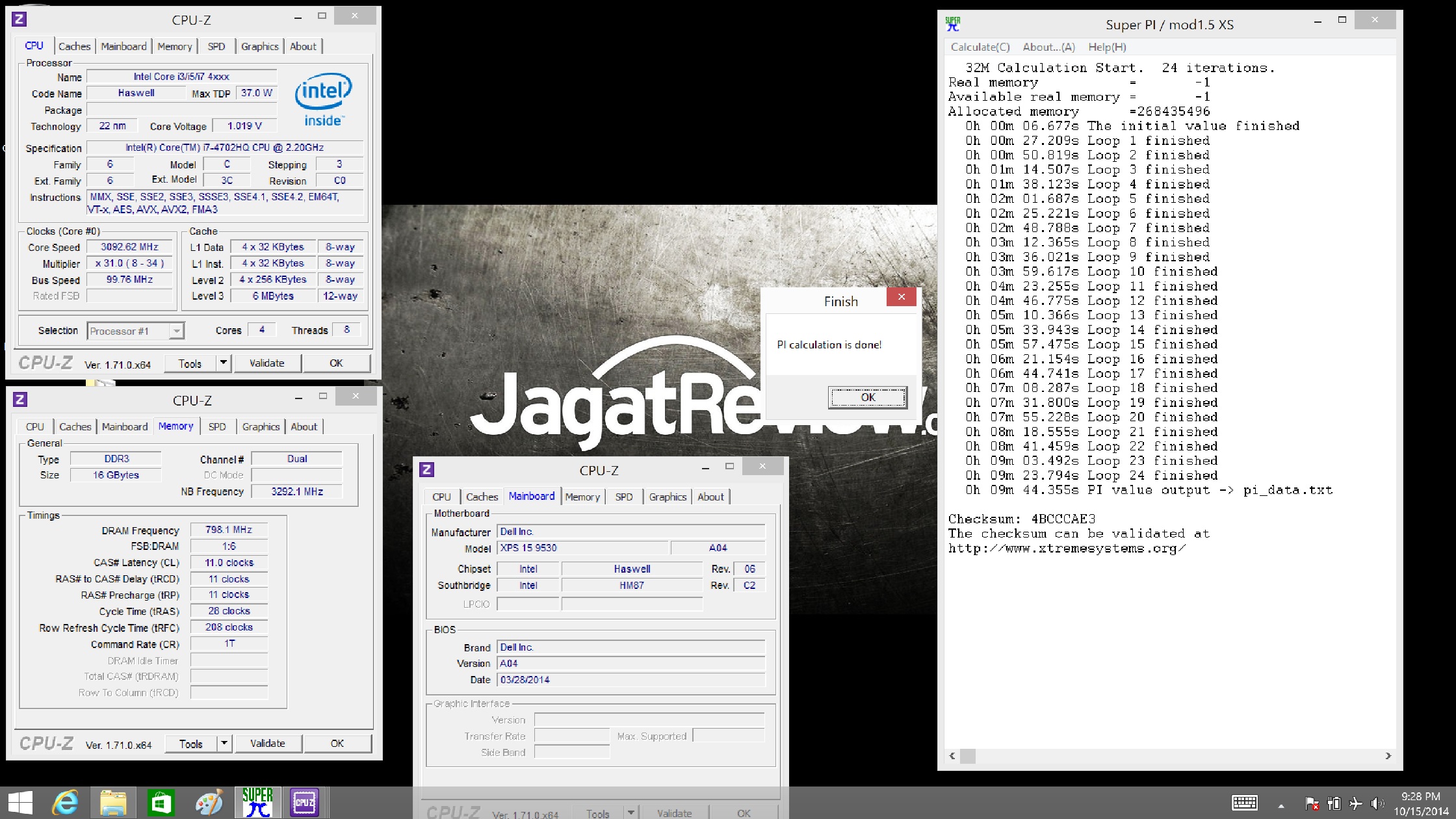Switch to Graphics tab in top CPU-Z window
Image resolution: width=1456 pixels, height=819 pixels.
coord(259,46)
